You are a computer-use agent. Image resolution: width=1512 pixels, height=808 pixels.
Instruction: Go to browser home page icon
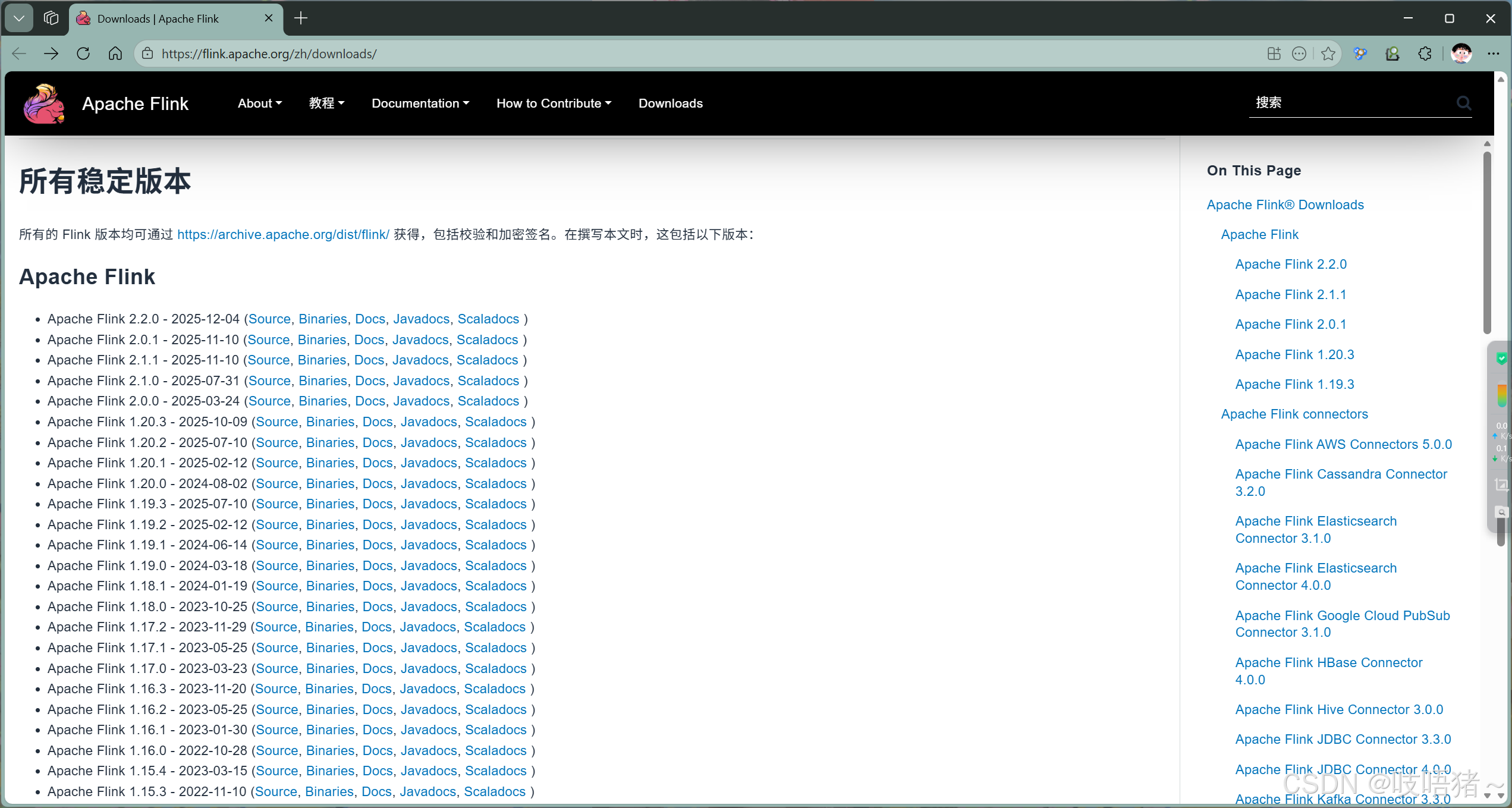coord(115,54)
